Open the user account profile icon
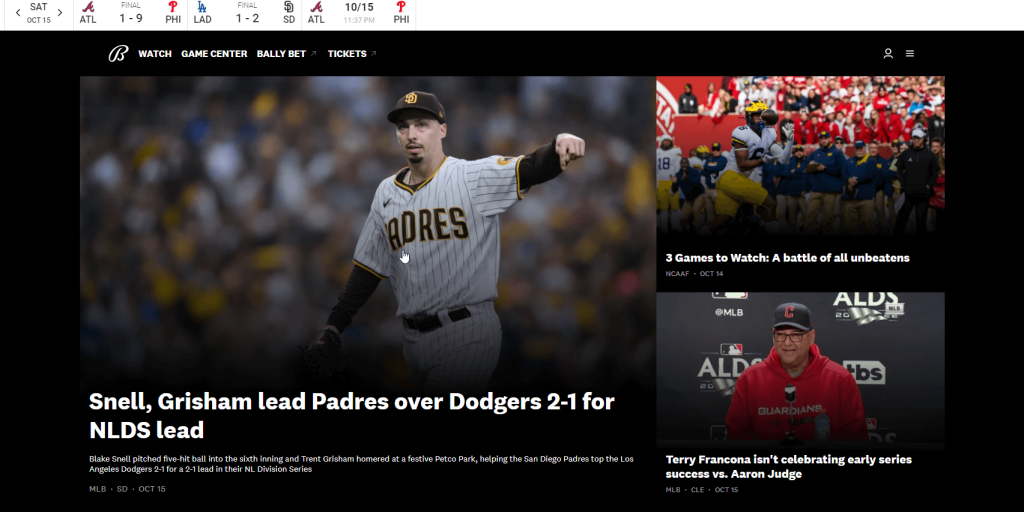1024x512 pixels. (x=888, y=54)
